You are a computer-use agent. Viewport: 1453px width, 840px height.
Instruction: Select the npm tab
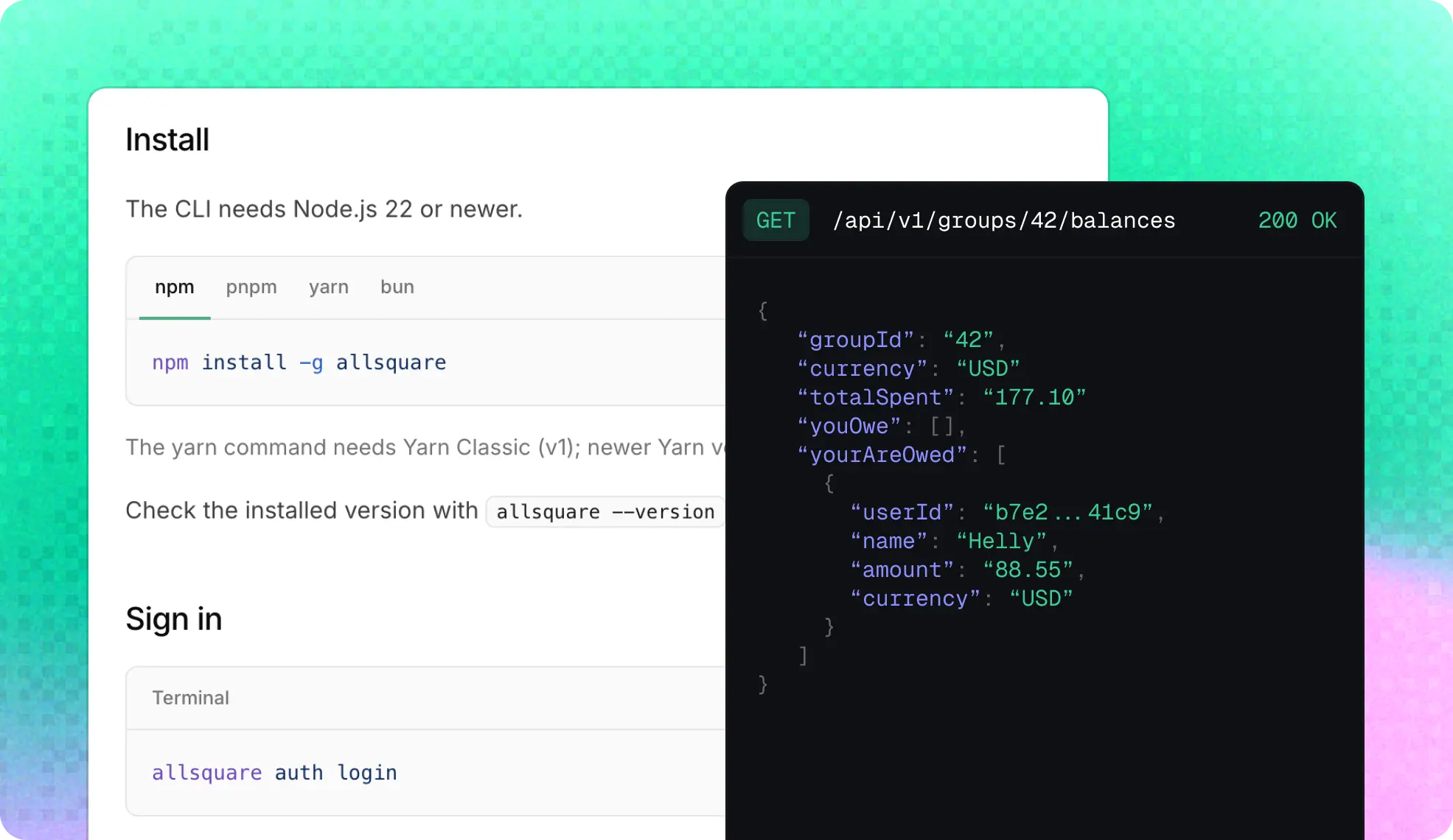(175, 287)
